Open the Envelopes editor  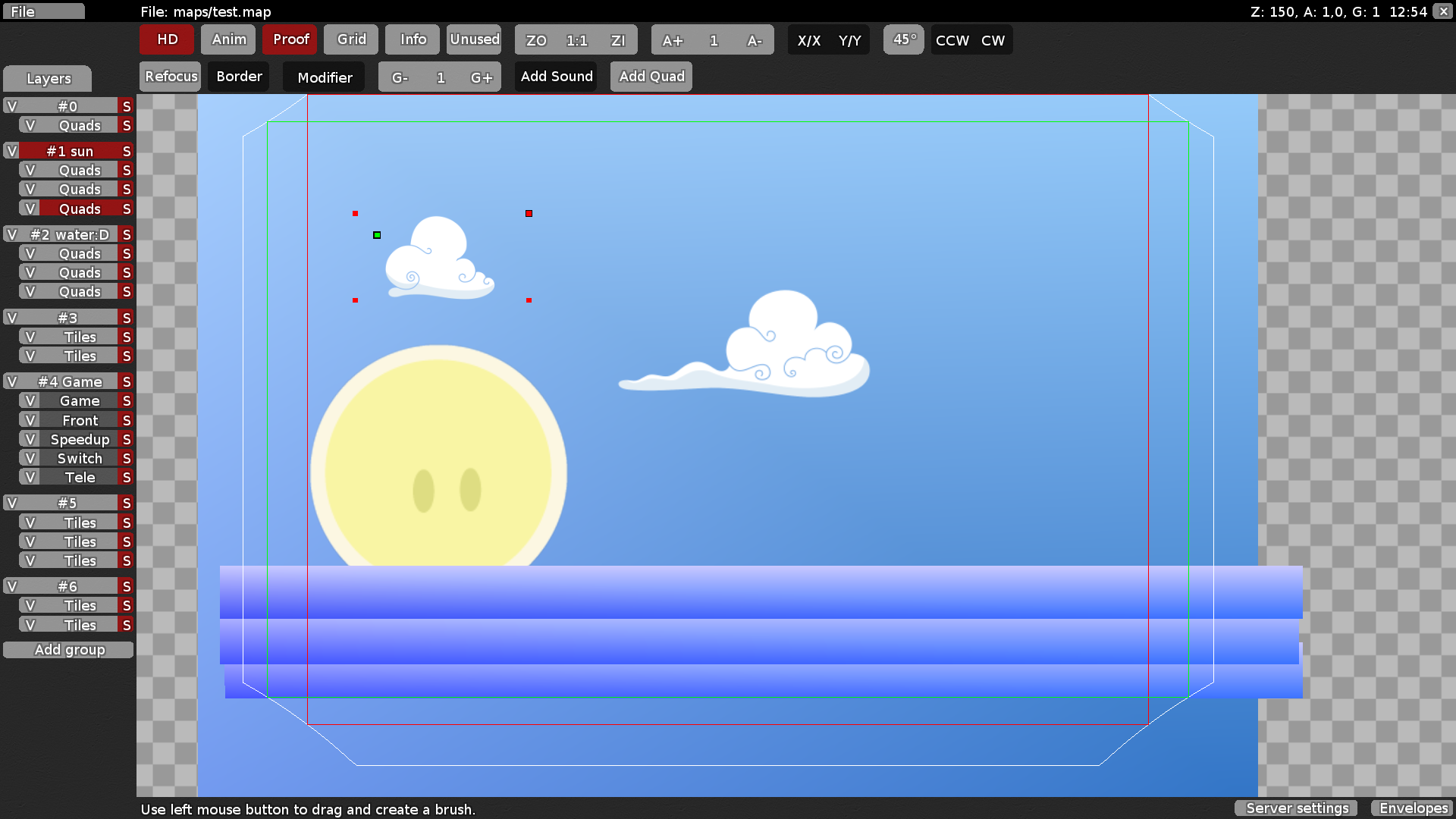(x=1414, y=808)
